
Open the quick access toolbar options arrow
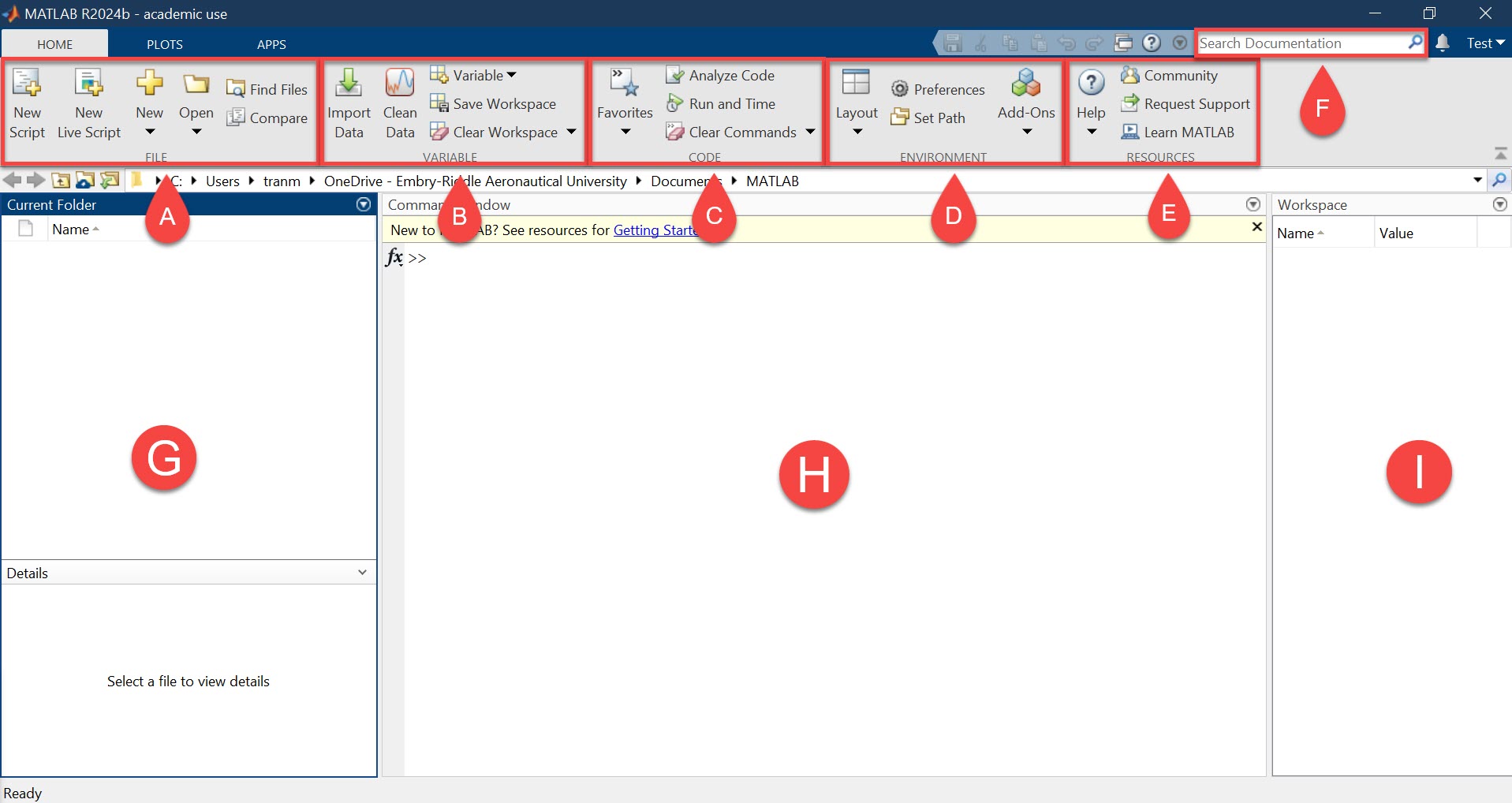point(1180,43)
